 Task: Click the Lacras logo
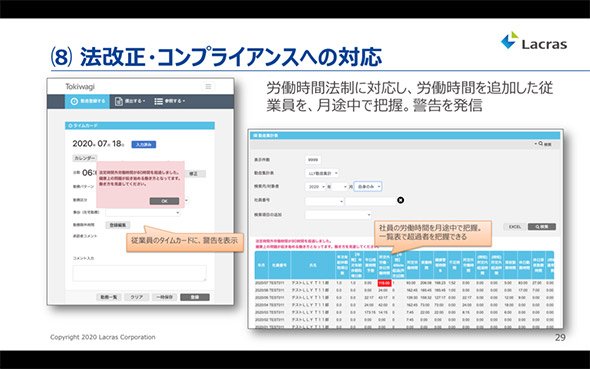(534, 41)
